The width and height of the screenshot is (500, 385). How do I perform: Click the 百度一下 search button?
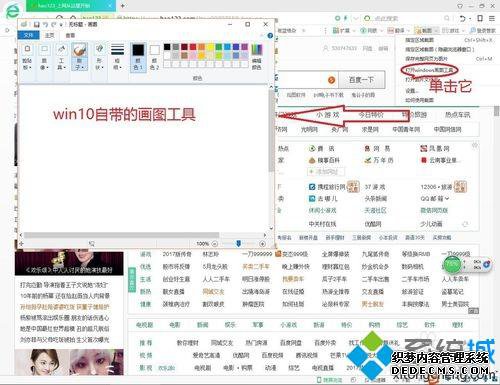[362, 80]
